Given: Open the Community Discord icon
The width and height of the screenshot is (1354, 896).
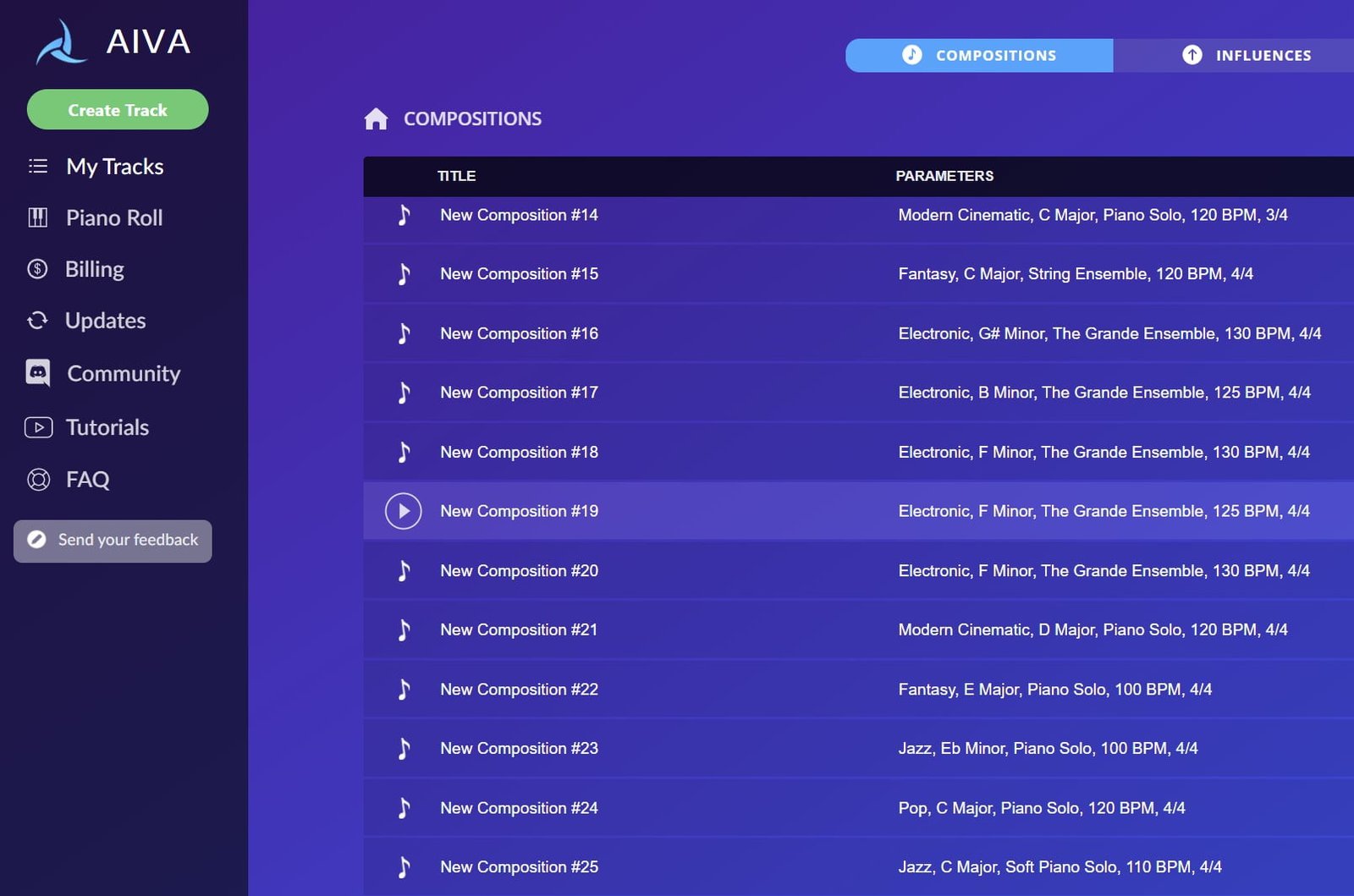Looking at the screenshot, I should point(38,373).
